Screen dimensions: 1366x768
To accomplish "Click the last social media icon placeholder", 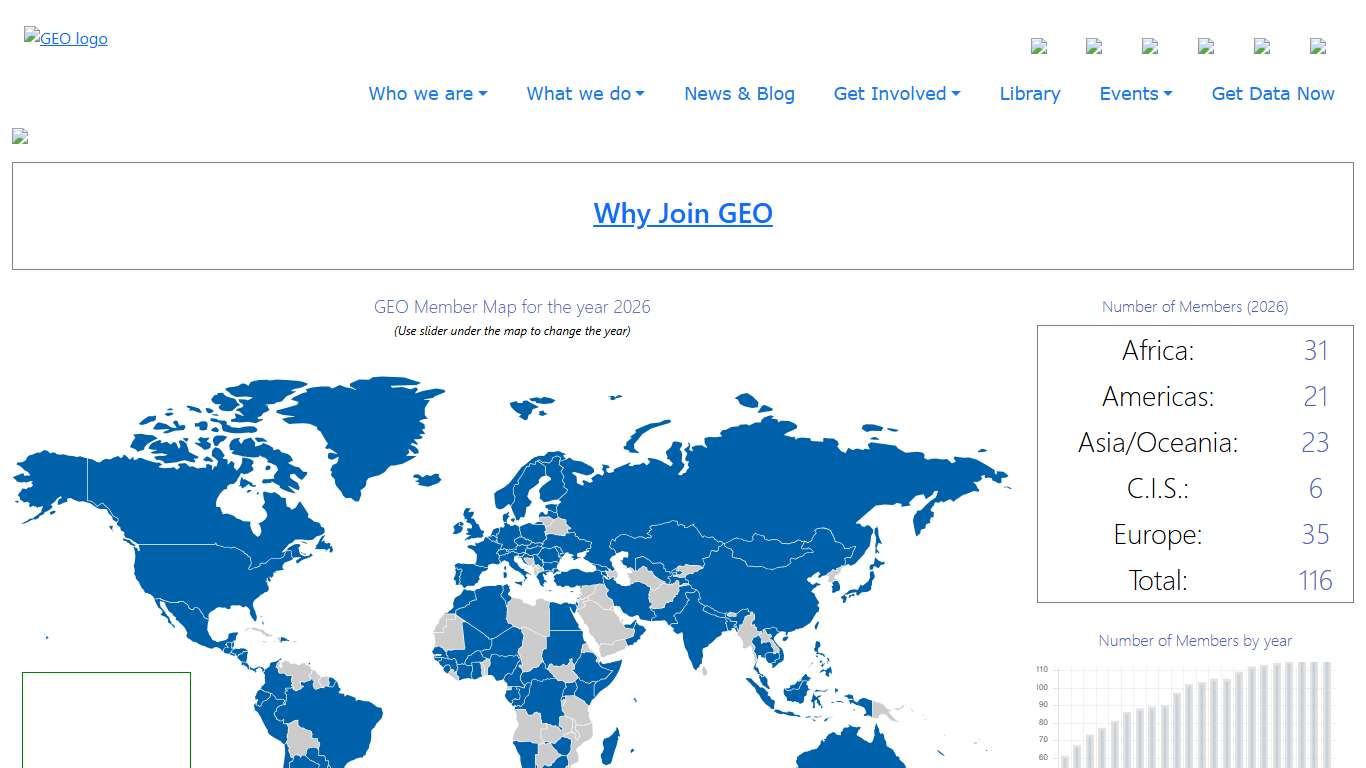I will pos(1317,46).
